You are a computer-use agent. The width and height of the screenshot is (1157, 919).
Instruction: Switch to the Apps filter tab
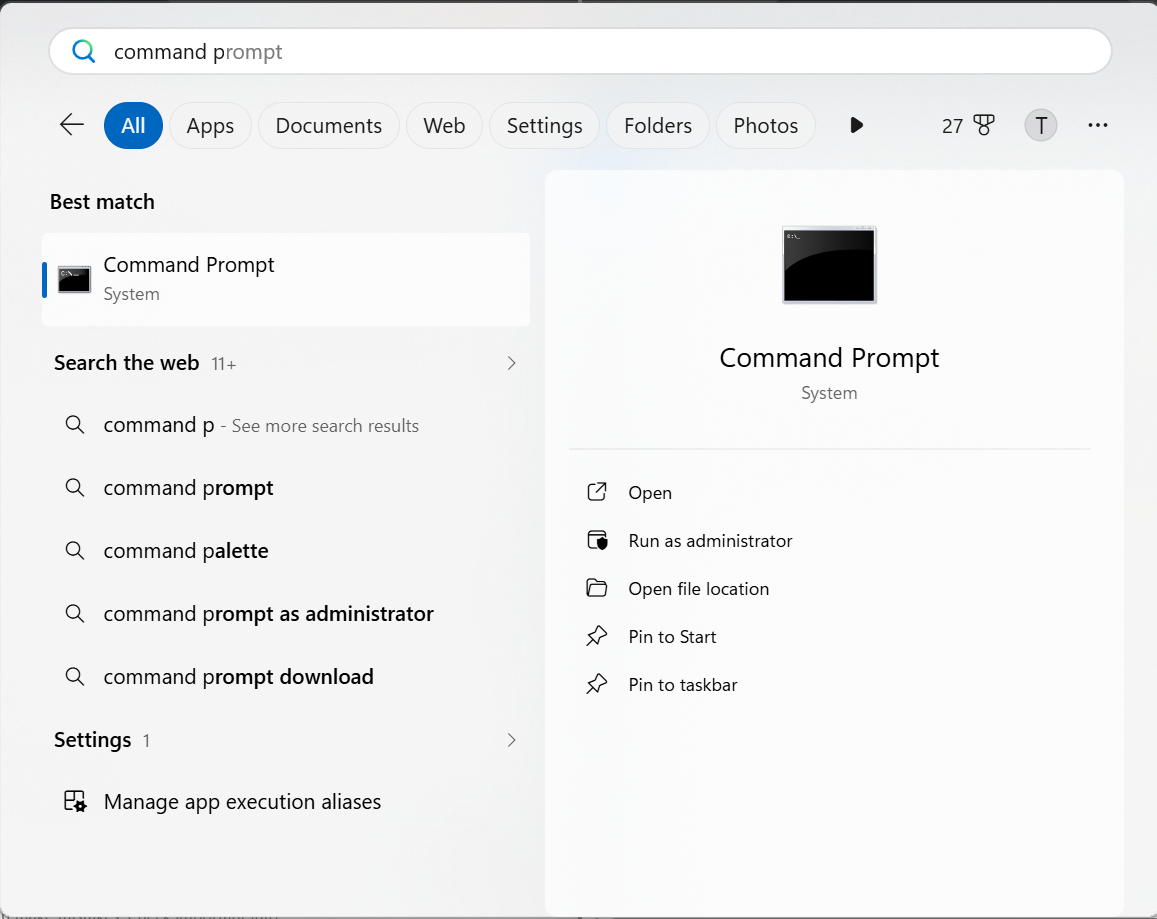pyautogui.click(x=210, y=125)
